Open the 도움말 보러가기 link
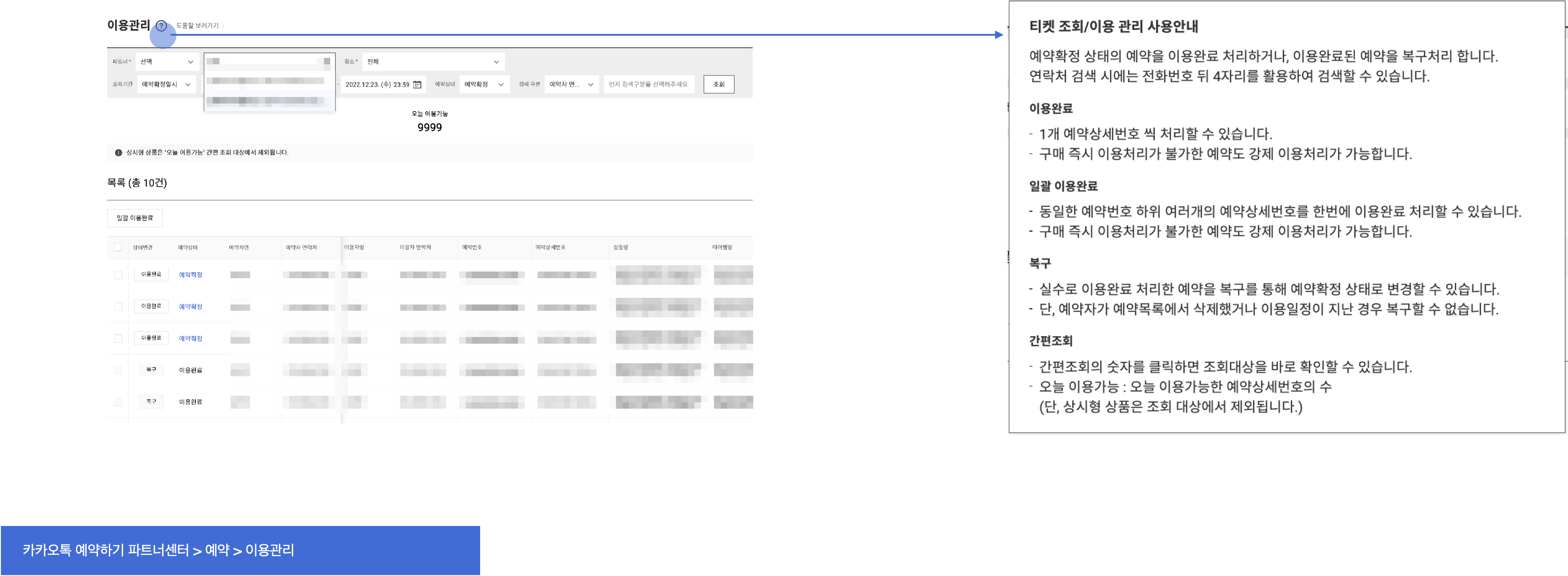 point(197,26)
